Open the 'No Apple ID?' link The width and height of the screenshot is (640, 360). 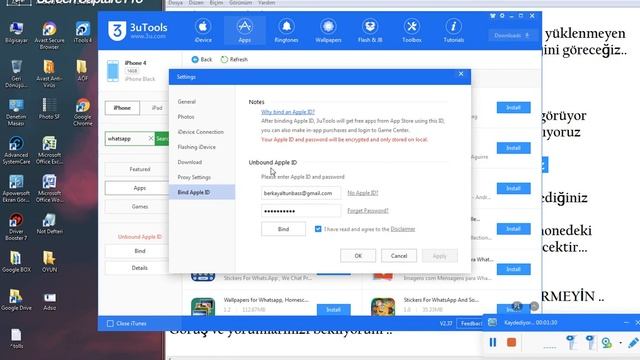click(362, 193)
